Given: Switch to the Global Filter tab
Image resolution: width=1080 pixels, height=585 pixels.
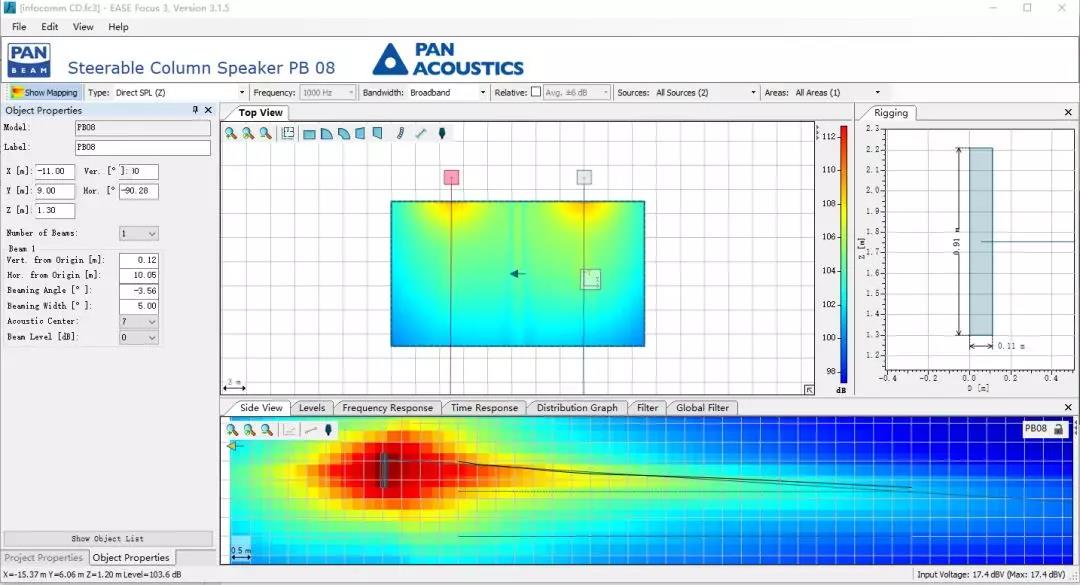Looking at the screenshot, I should click(x=702, y=408).
